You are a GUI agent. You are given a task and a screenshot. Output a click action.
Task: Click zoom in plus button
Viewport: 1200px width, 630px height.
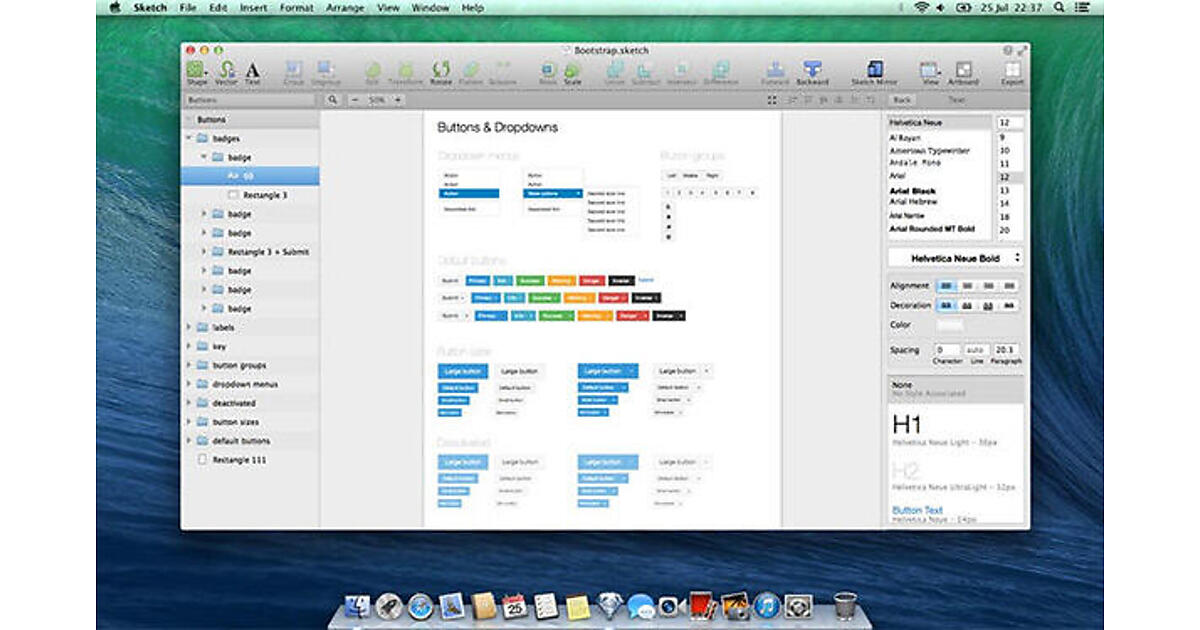tap(398, 100)
